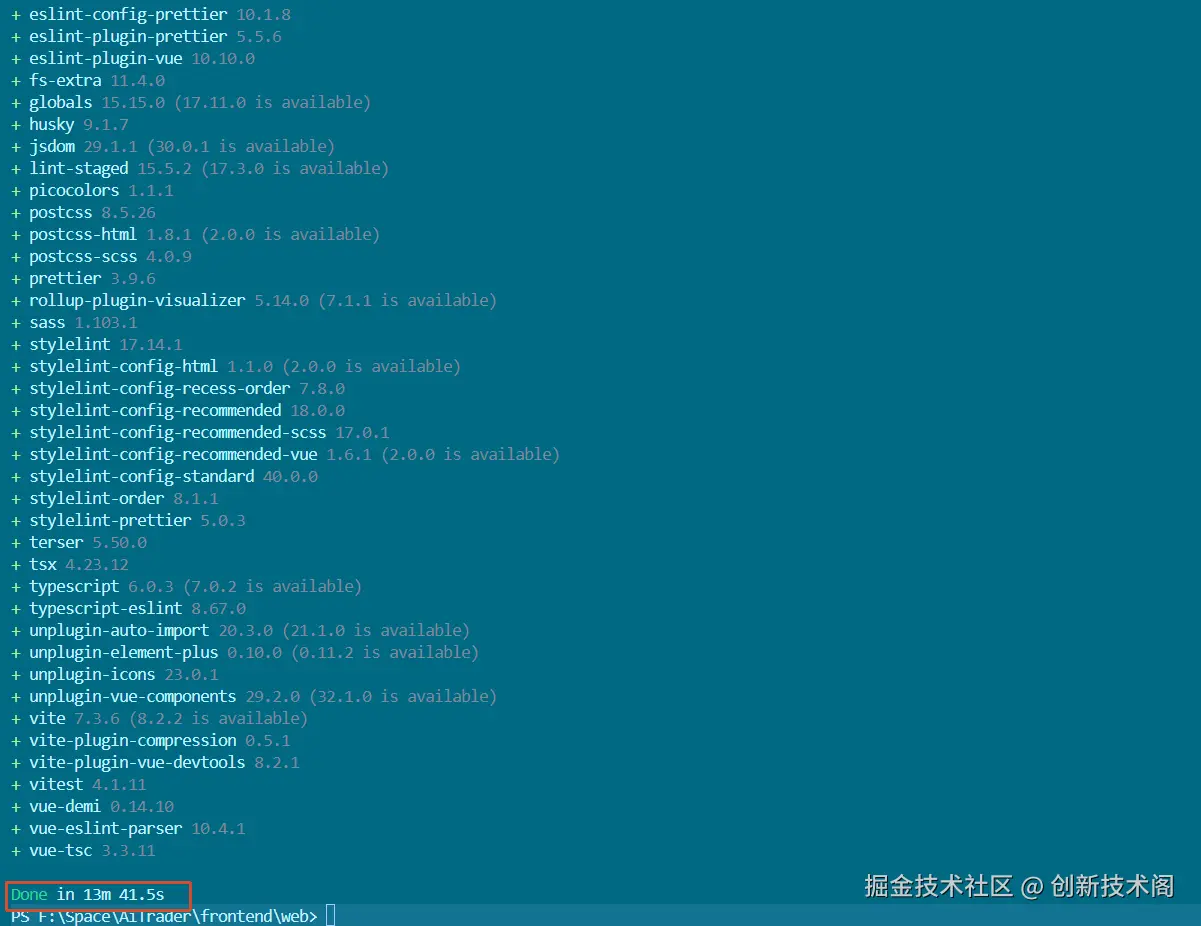Select the stylelint-prettier 5.0.3 line
Viewport: 1201px width, 926px height.
click(x=128, y=521)
